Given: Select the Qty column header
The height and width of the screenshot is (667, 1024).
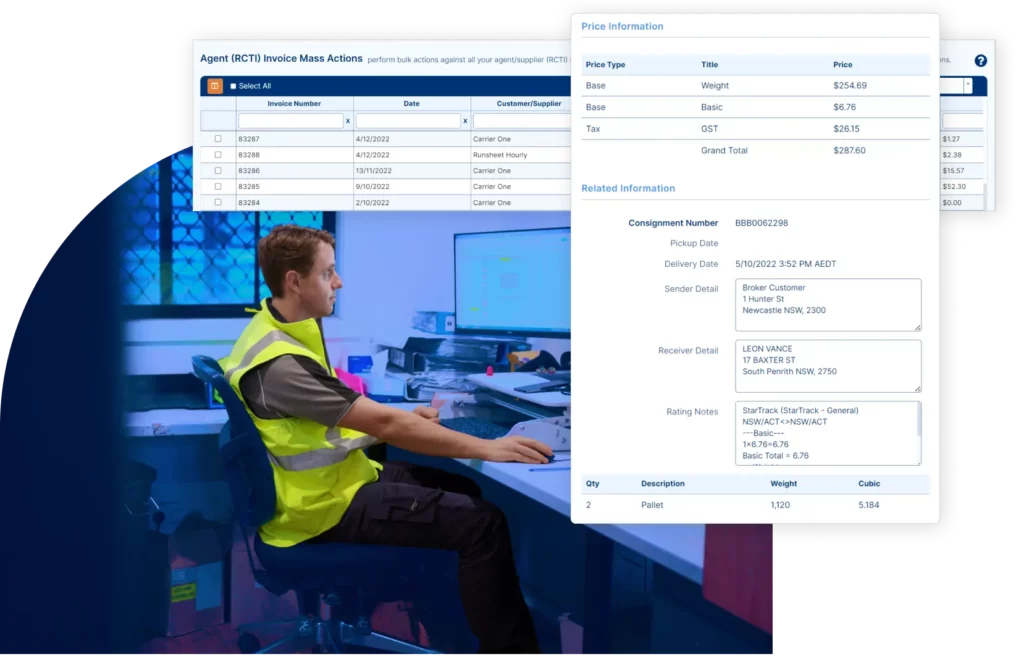Looking at the screenshot, I should pyautogui.click(x=592, y=484).
